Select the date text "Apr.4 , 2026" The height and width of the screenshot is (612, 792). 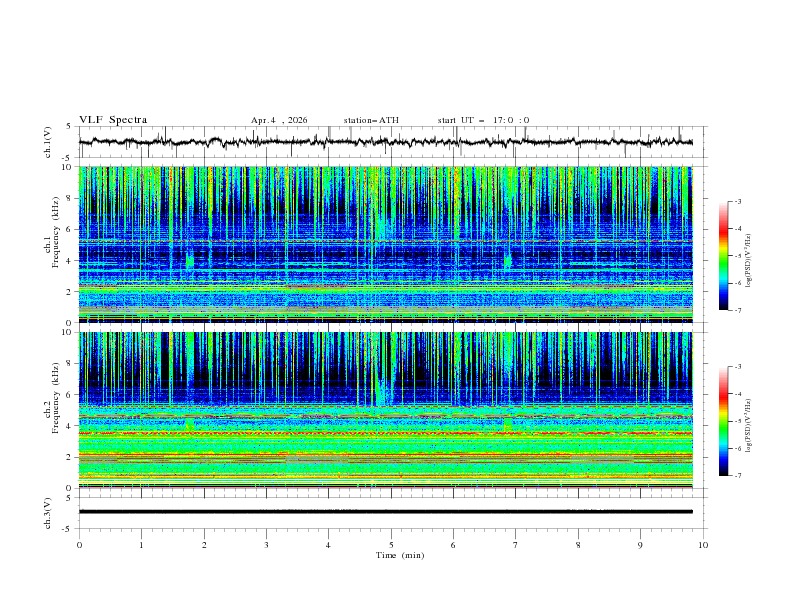click(x=279, y=120)
